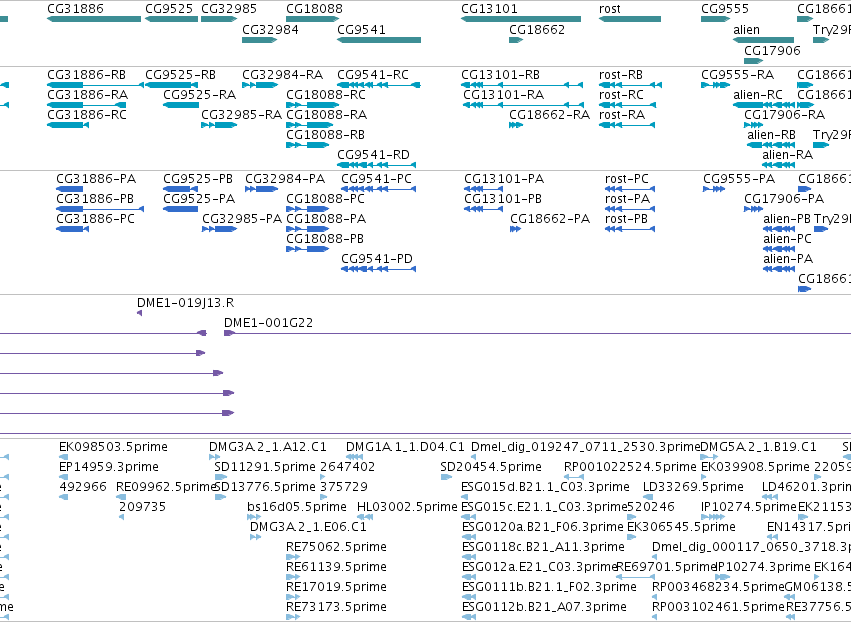851x622 pixels.
Task: Click EST HL03002.5prime
Action: tap(365, 517)
